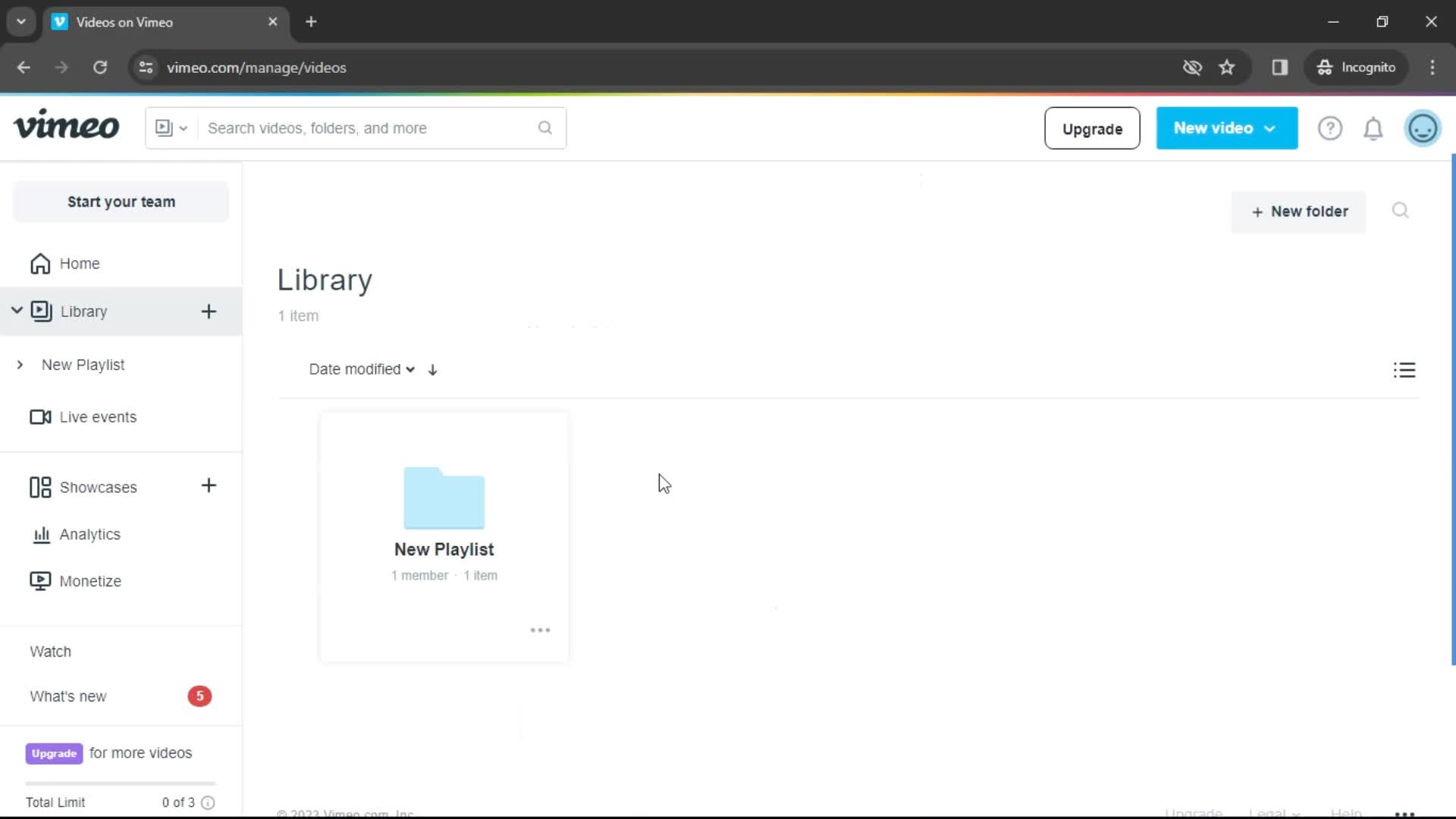Click the address bar URL
Screen dimensions: 1456x819
point(256,67)
